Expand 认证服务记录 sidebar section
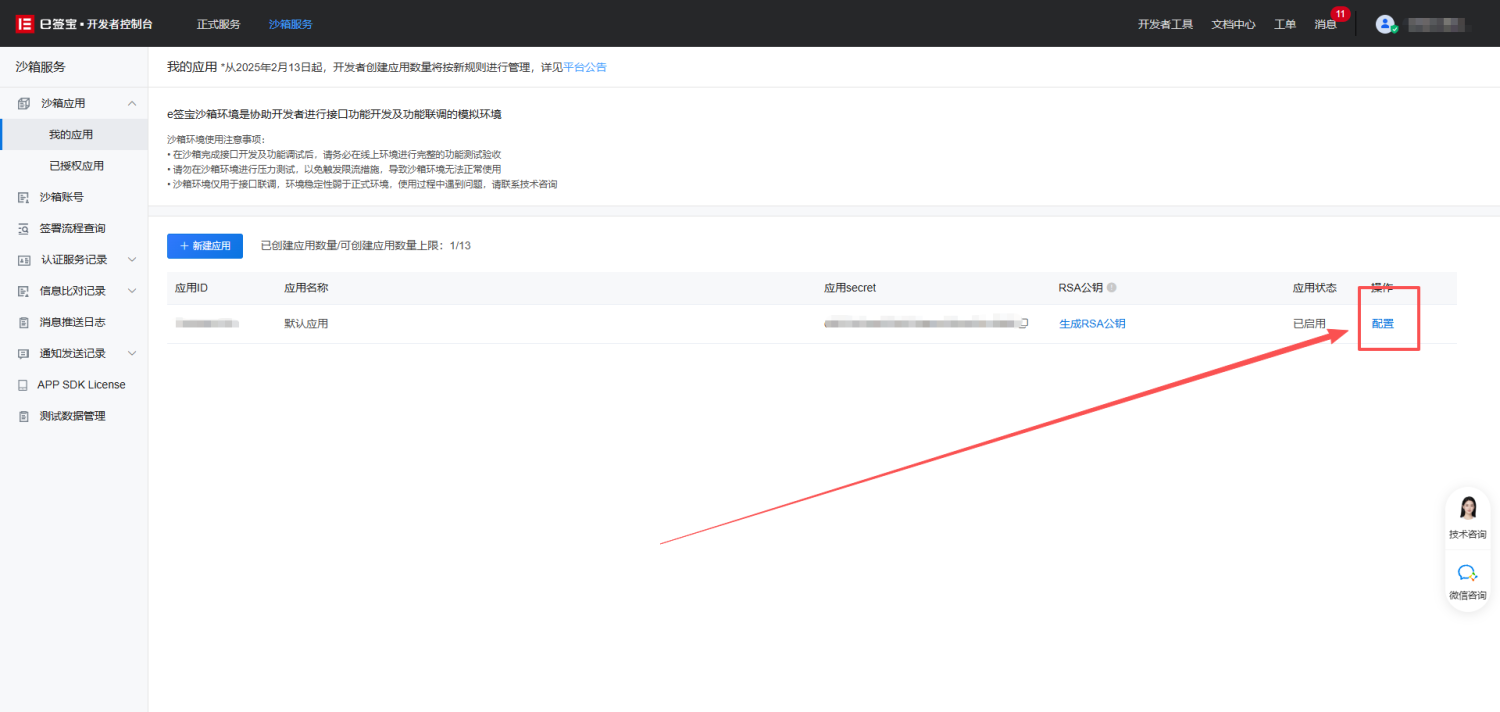 pos(132,260)
